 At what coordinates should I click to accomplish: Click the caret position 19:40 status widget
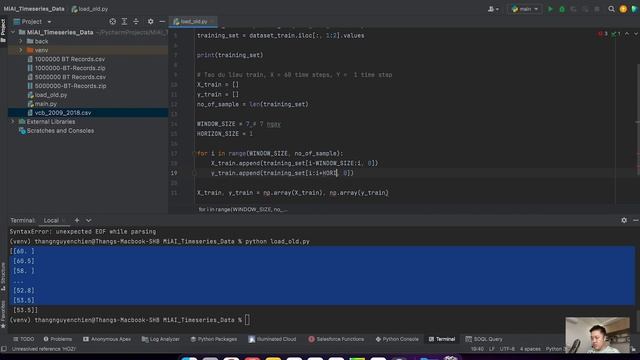click(x=477, y=349)
